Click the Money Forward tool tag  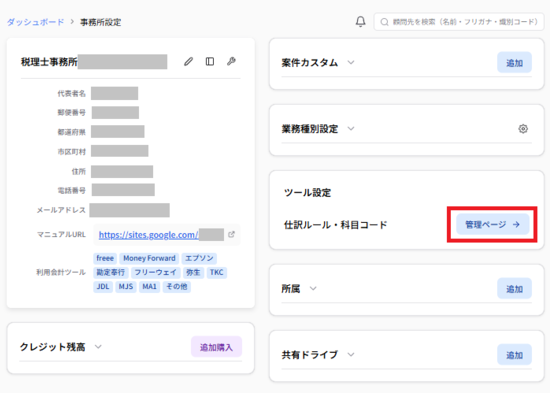pos(149,259)
